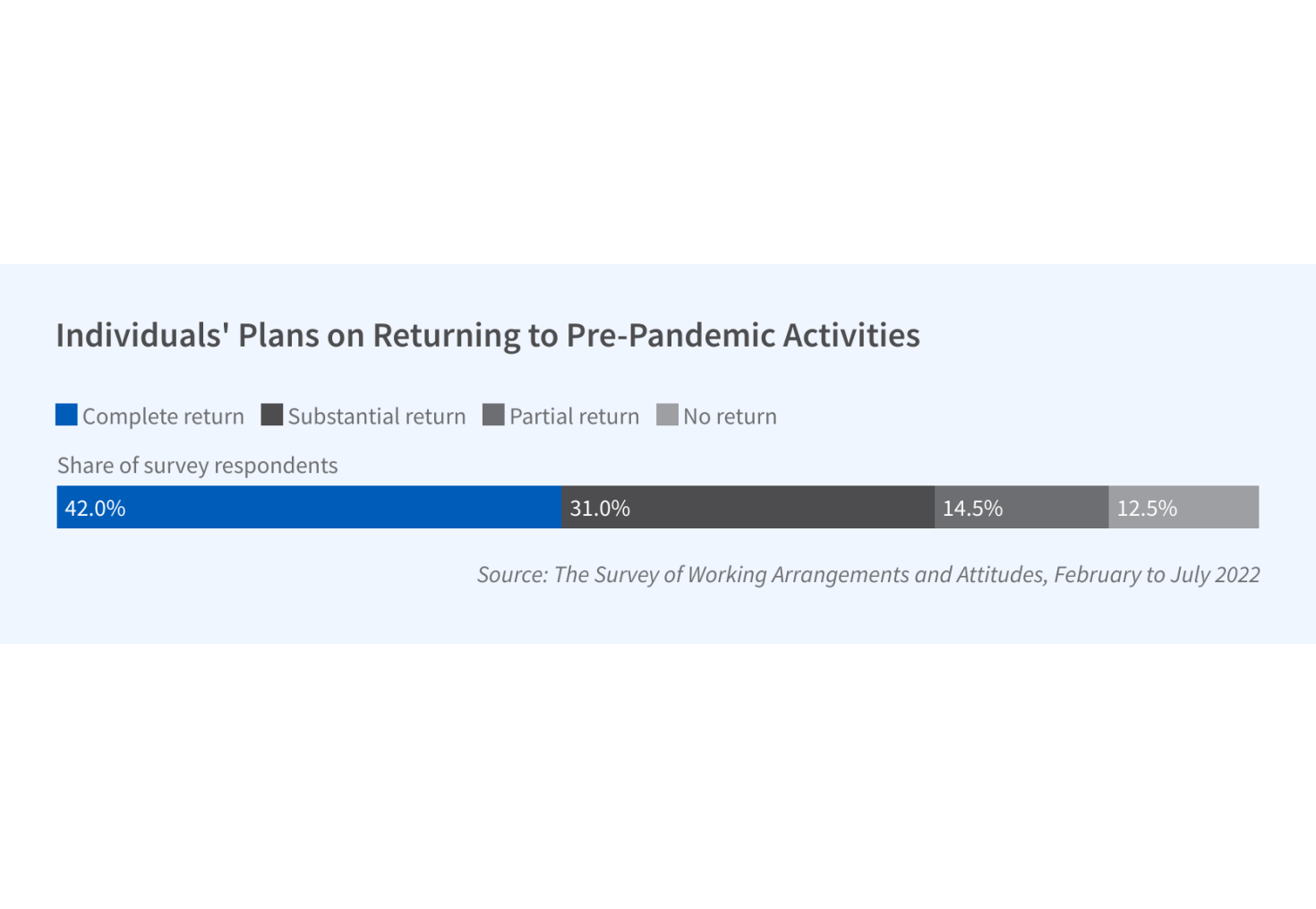The height and width of the screenshot is (909, 1316).
Task: Select the No return legend label
Action: pos(730,416)
